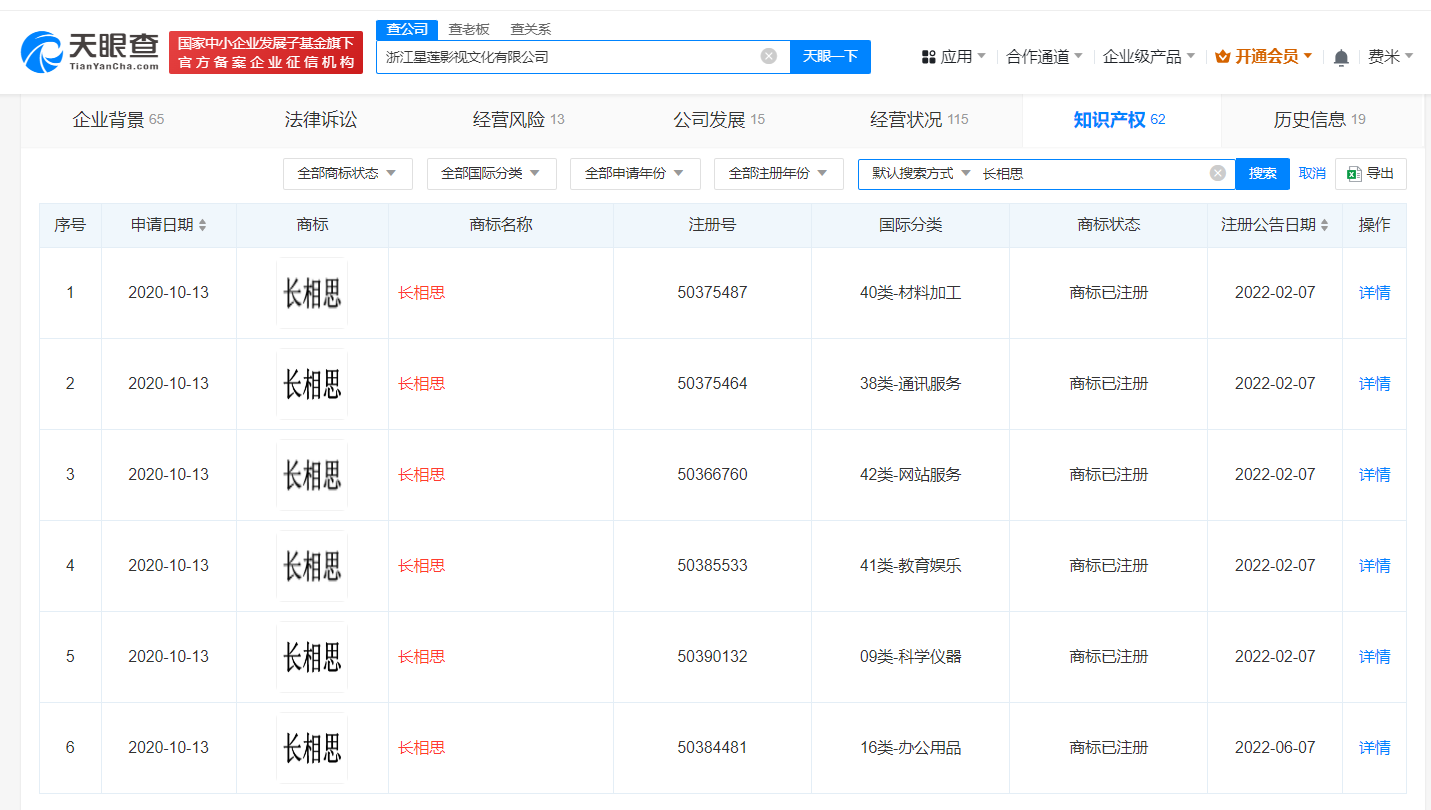This screenshot has width=1431, height=810.
Task: Open 详情 for trademark 50375487
Action: pos(1374,292)
